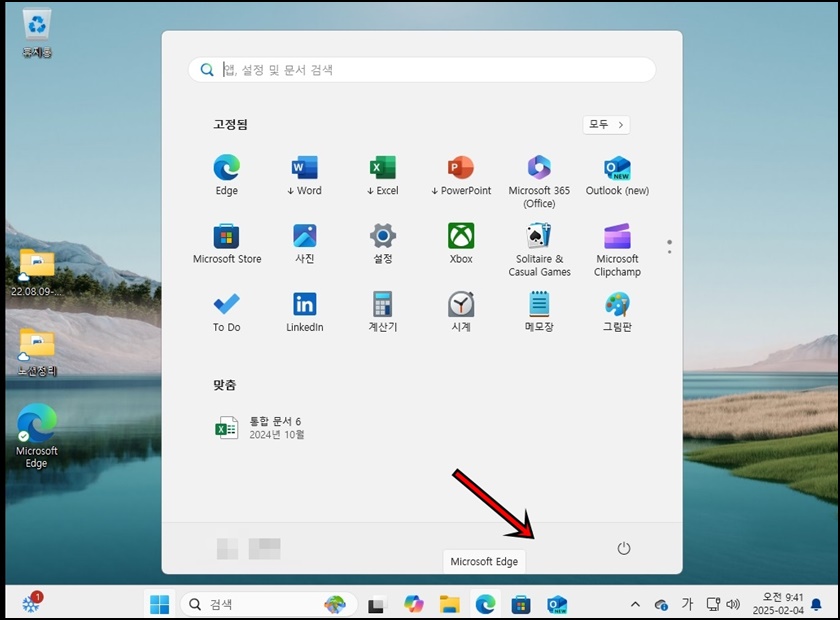Viewport: 840px width, 620px height.
Task: Open Edge from pinned apps
Action: (227, 175)
